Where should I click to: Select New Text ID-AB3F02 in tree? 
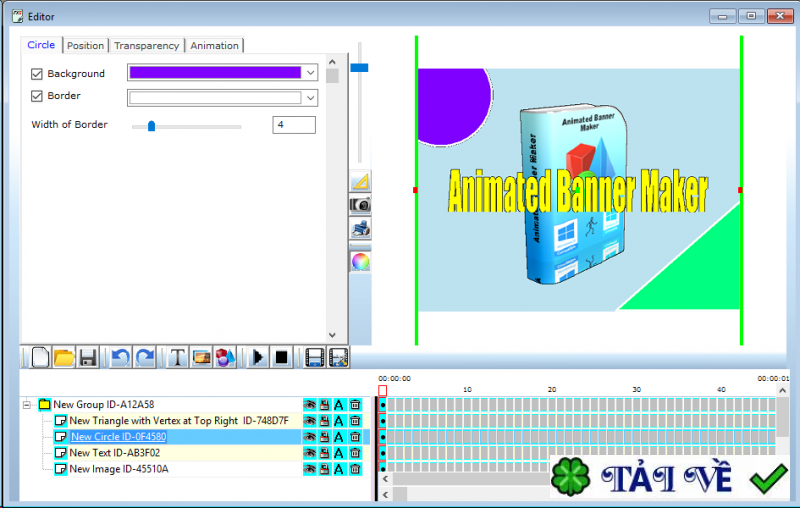(114, 453)
